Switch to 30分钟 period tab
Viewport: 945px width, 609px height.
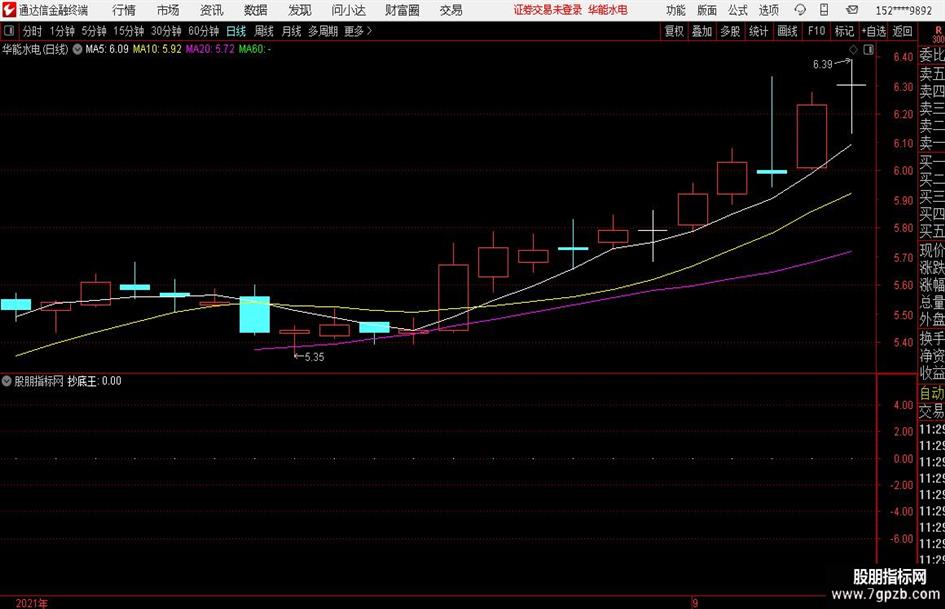pyautogui.click(x=166, y=31)
